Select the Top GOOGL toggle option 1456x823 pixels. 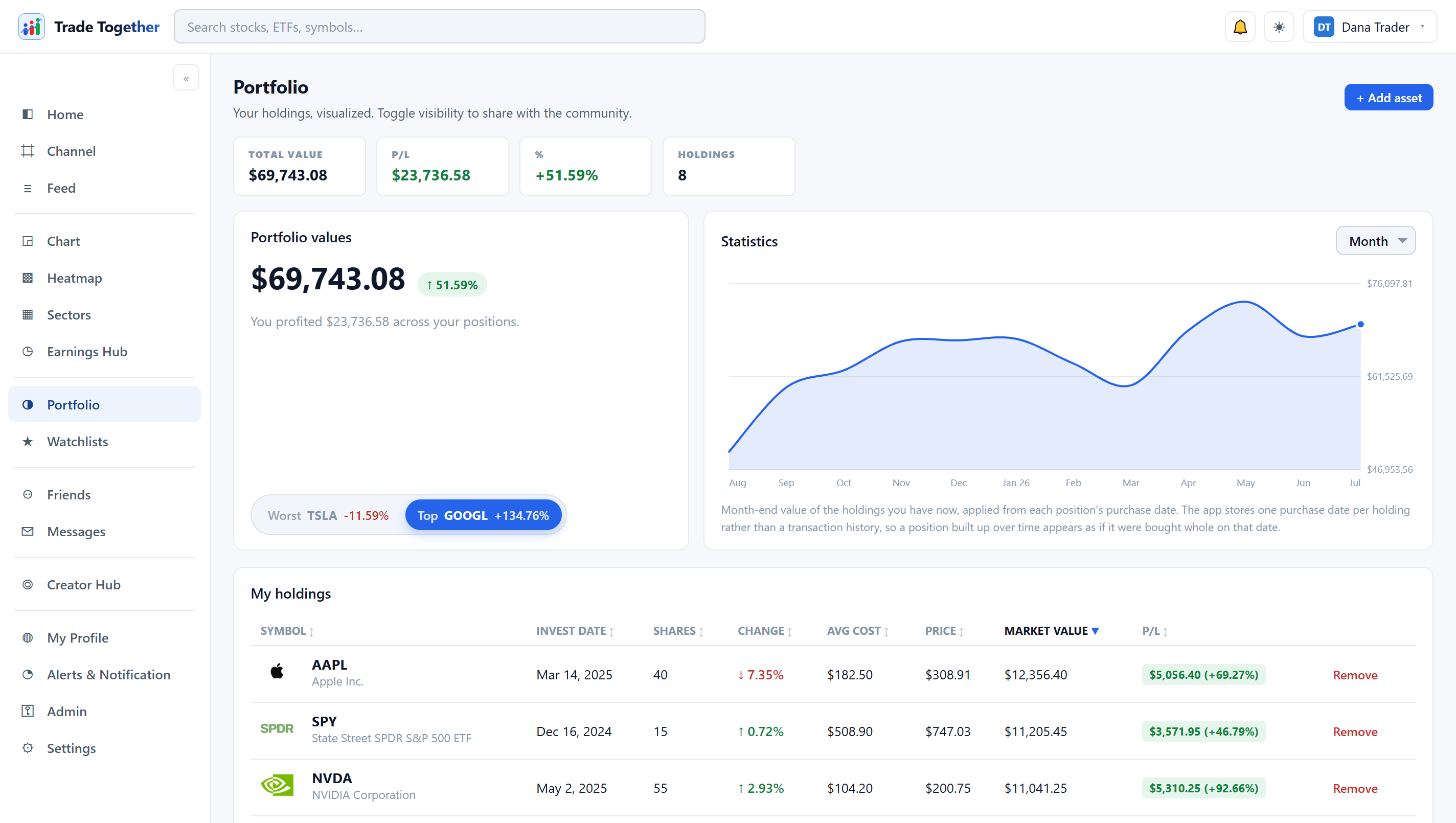coord(483,515)
